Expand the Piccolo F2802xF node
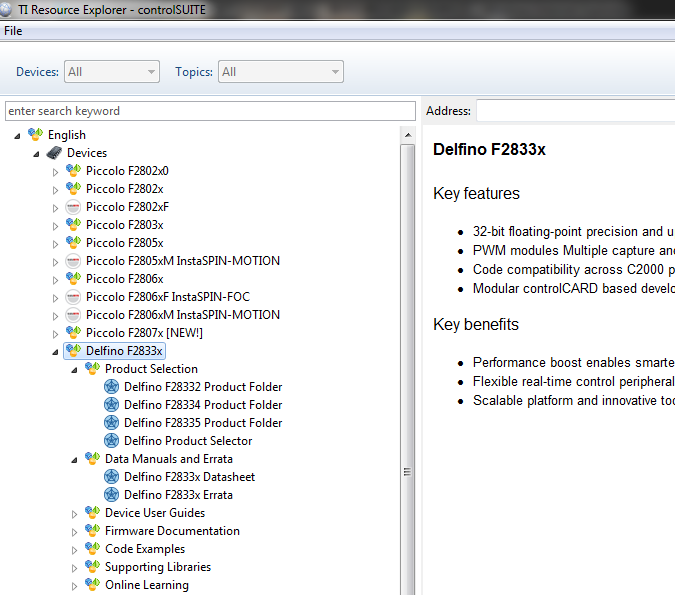Viewport: 675px width, 595px height. coord(55,208)
